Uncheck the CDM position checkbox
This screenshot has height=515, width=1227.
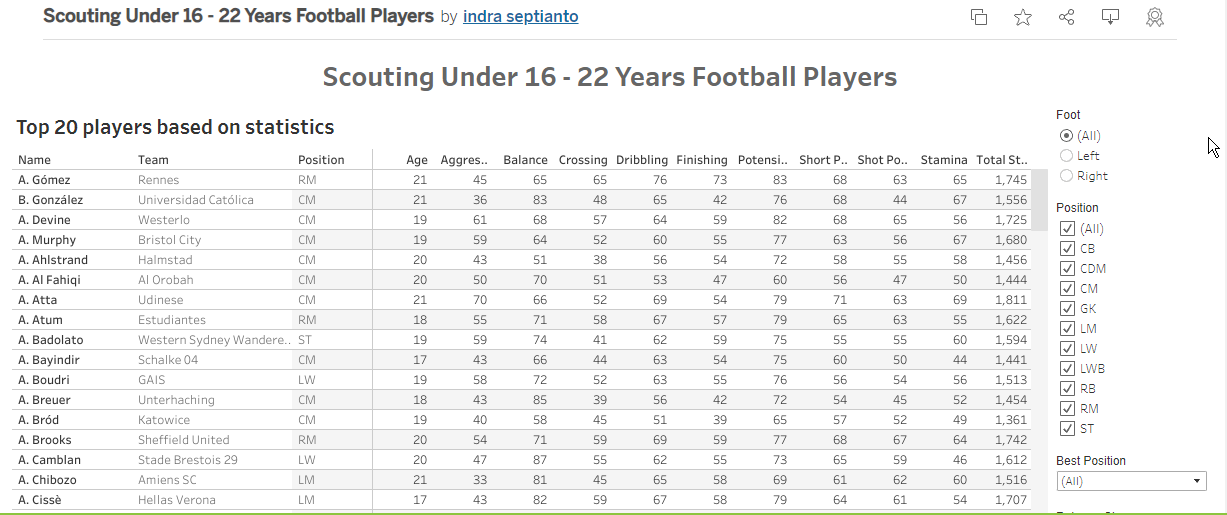pyautogui.click(x=1067, y=269)
